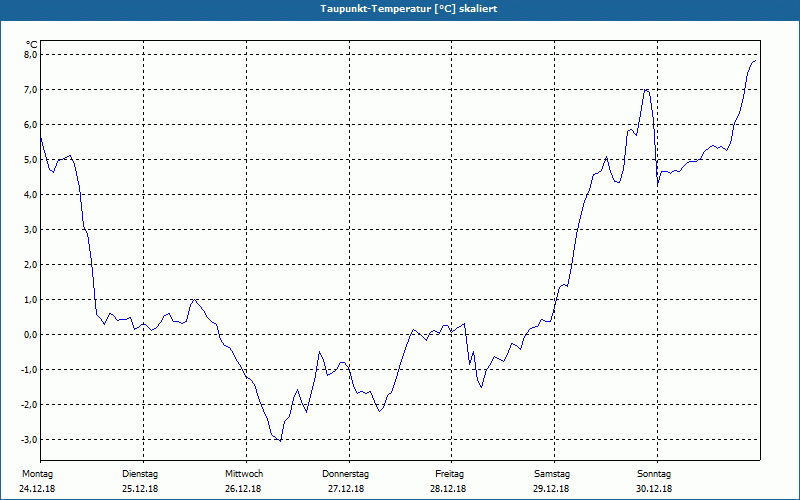Click the date 24.12.18

tap(37, 489)
